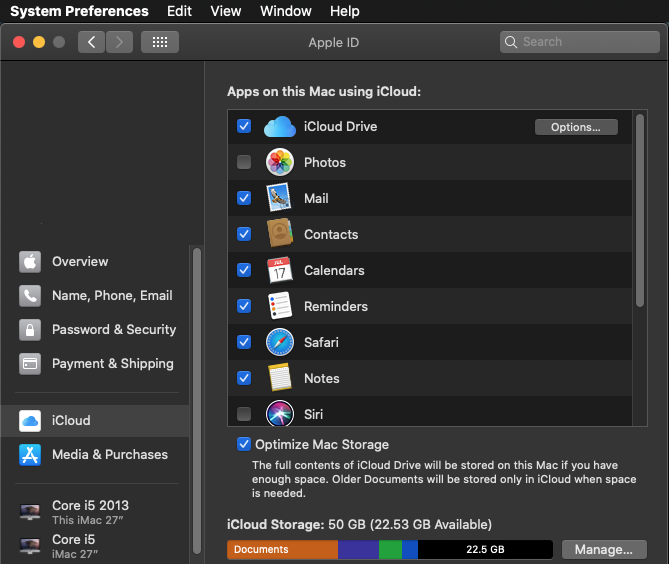669x564 pixels.
Task: Click the Contacts address book icon
Action: tap(280, 233)
